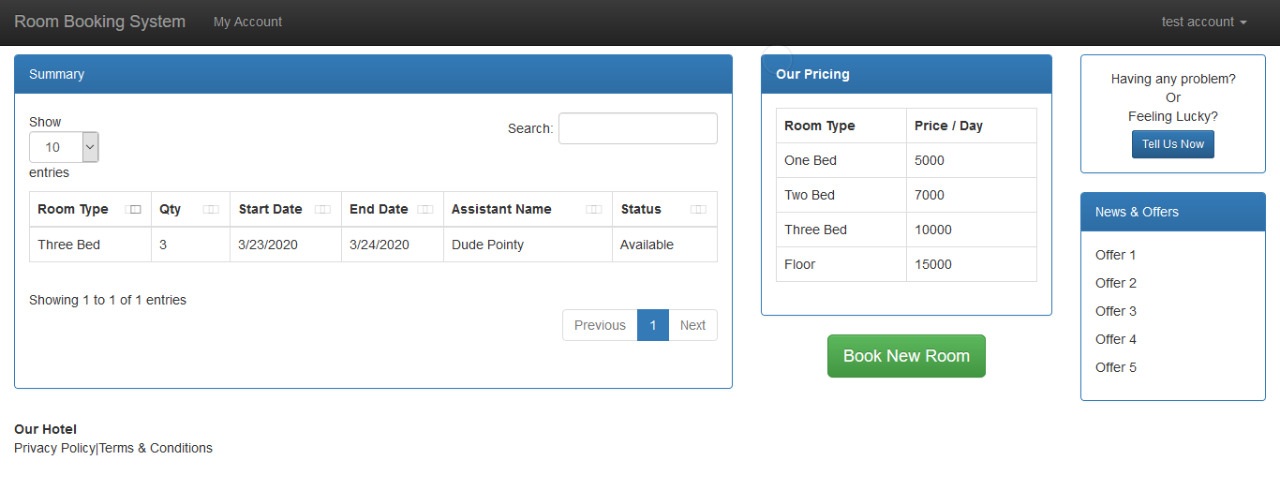Image resolution: width=1280 pixels, height=490 pixels.
Task: Open the Terms & Conditions link
Action: 155,448
